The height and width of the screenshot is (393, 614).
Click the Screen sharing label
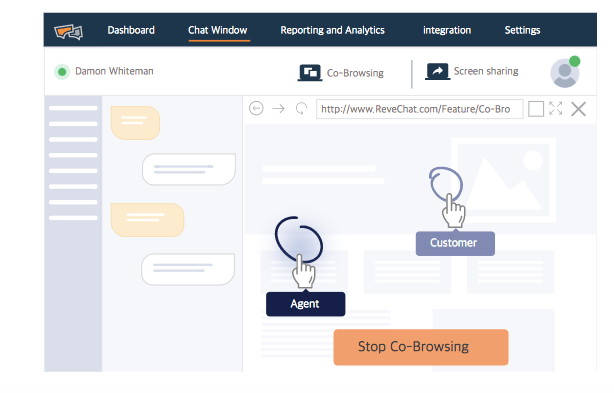486,71
